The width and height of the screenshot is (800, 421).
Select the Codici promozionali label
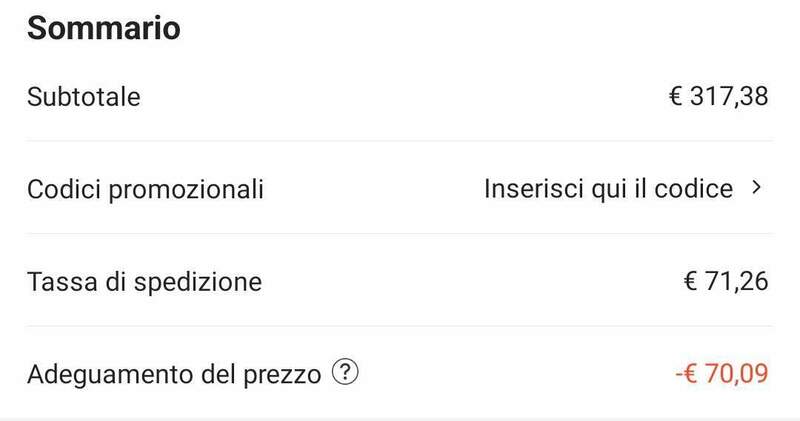pyautogui.click(x=146, y=189)
